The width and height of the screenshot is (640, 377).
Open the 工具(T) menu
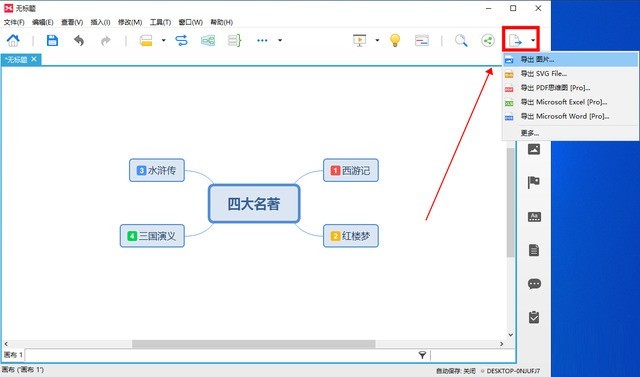tap(160, 22)
